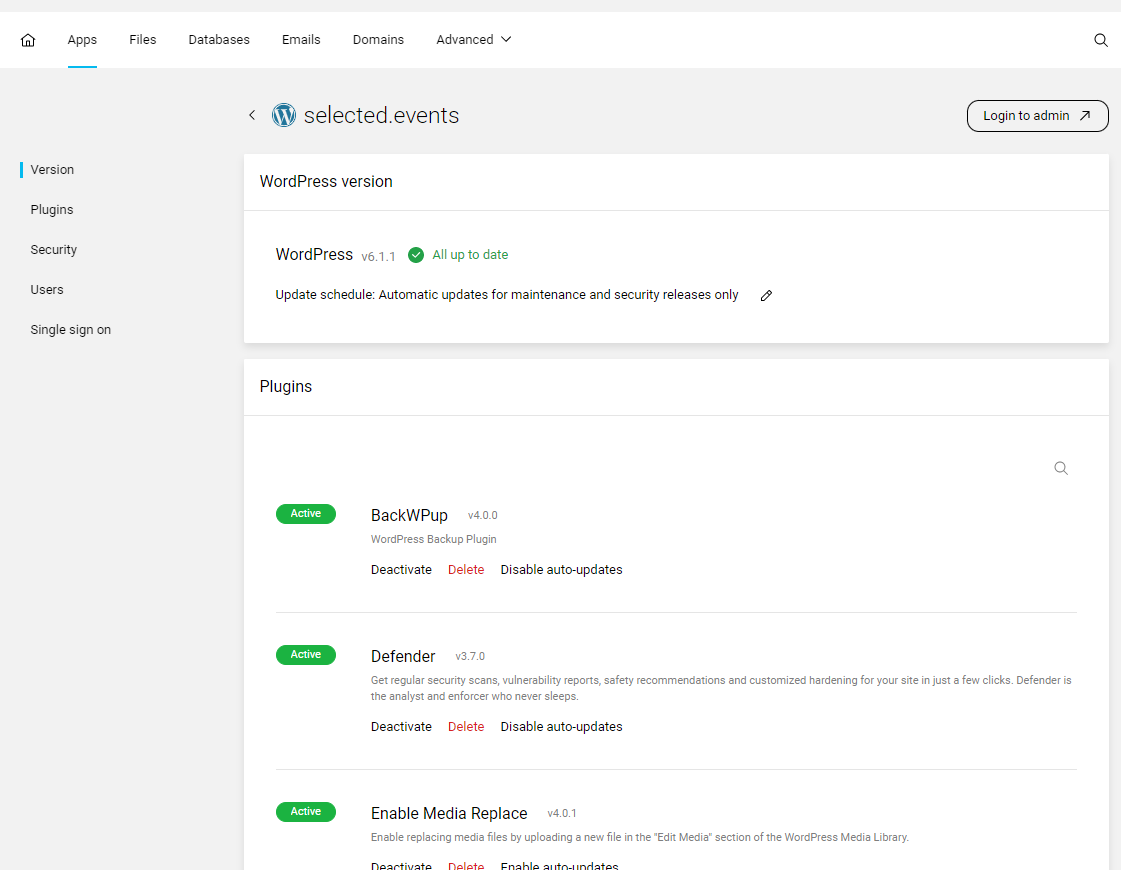This screenshot has height=870, width=1121.
Task: Click the WordPress logo icon
Action: 284,116
